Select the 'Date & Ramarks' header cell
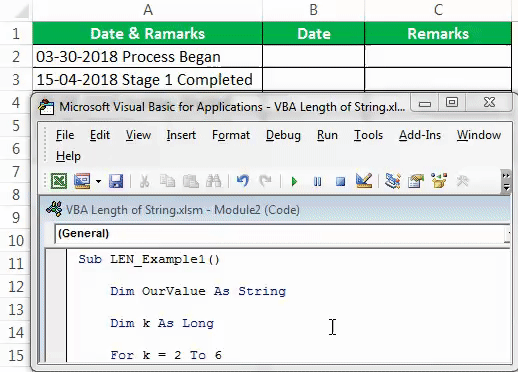This screenshot has width=518, height=372. coord(148,33)
